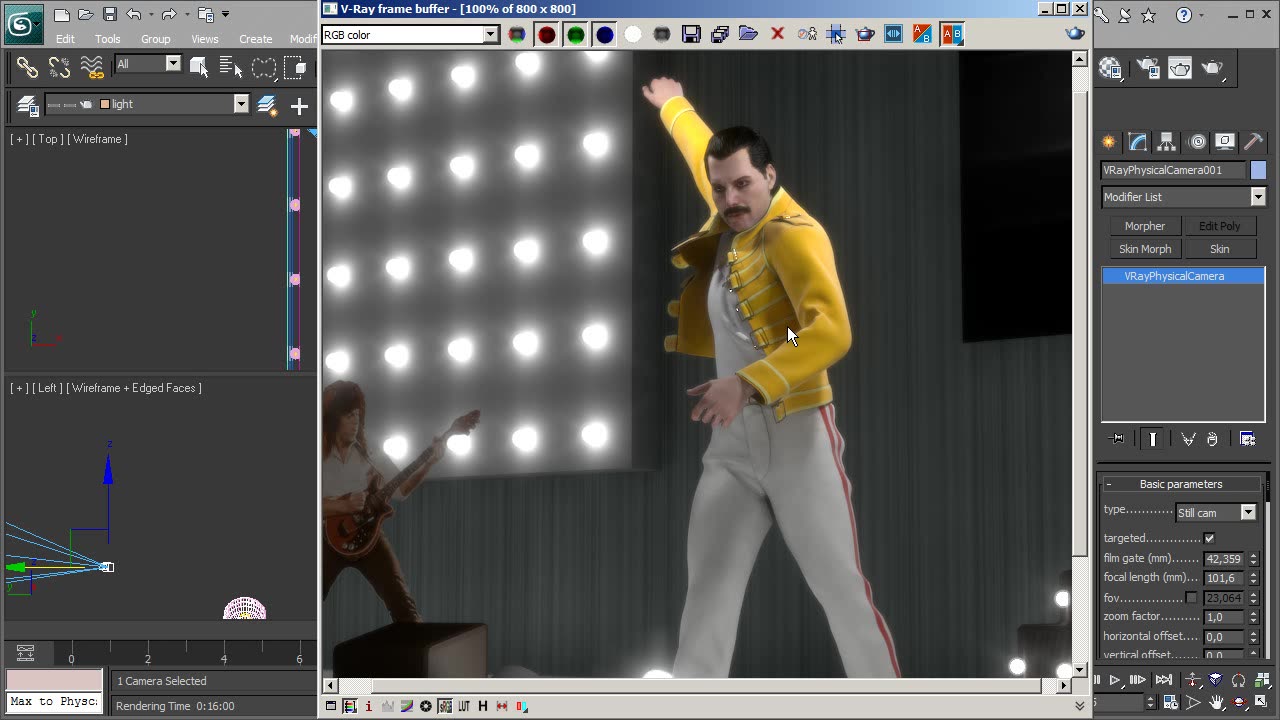
Task: Toggle A/B compare icon in frame buffer
Action: tap(952, 35)
